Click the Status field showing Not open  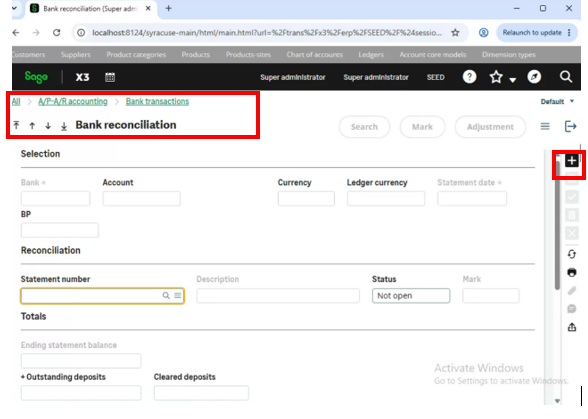(x=411, y=296)
